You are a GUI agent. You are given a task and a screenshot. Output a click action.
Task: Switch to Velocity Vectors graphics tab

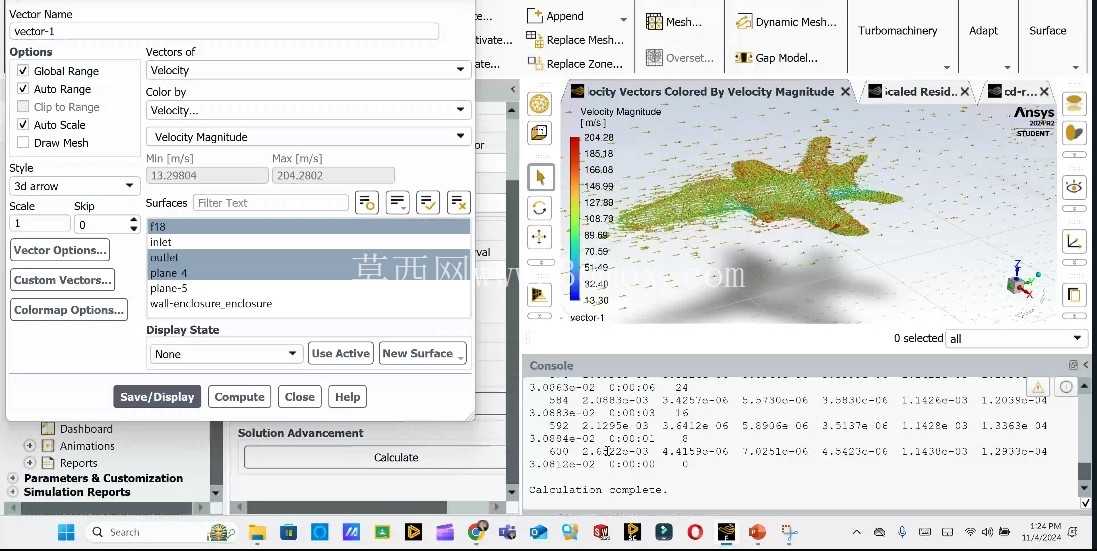click(711, 92)
